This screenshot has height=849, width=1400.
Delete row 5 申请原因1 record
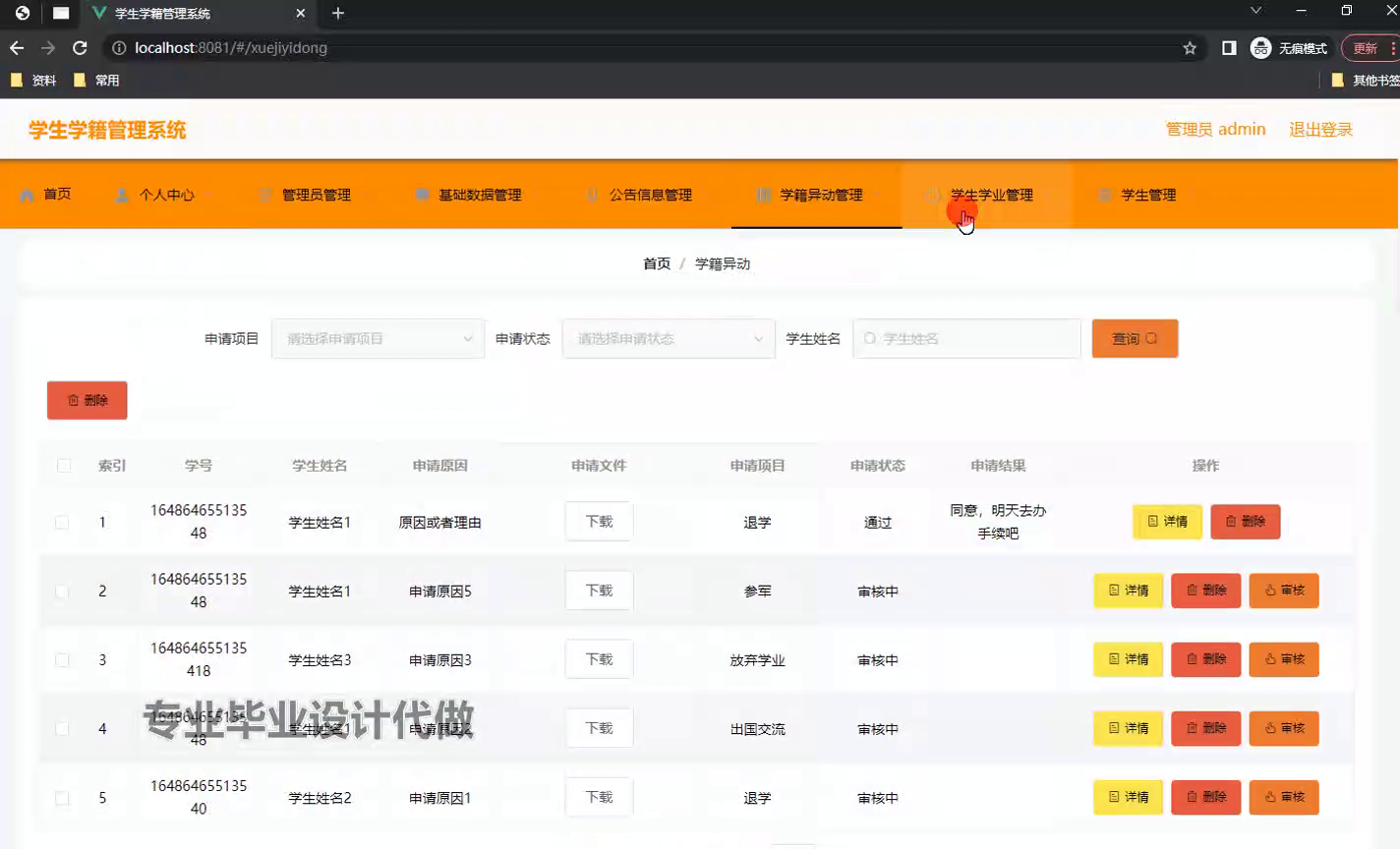pyautogui.click(x=1206, y=797)
